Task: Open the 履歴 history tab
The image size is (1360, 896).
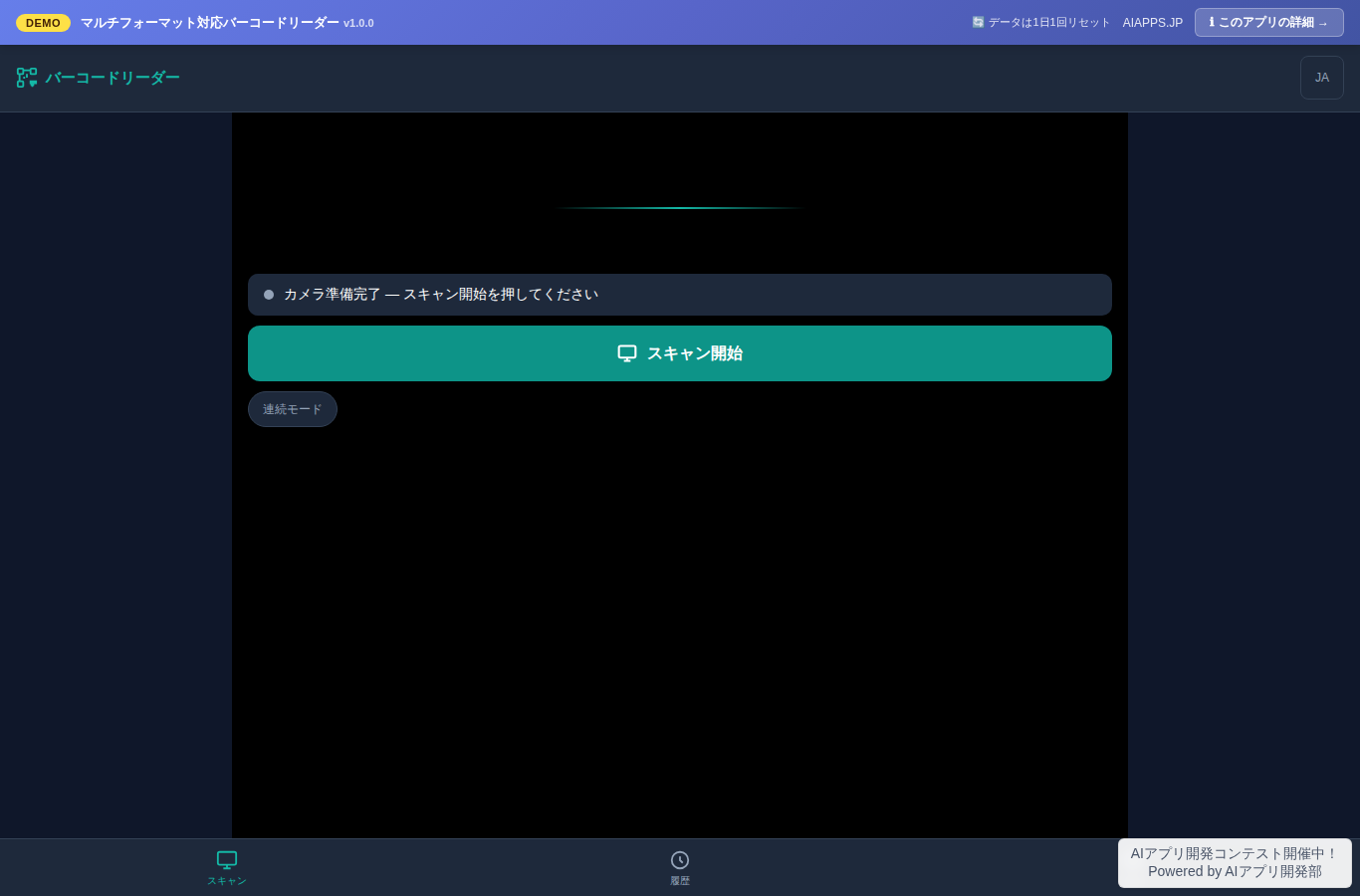Action: point(680,867)
